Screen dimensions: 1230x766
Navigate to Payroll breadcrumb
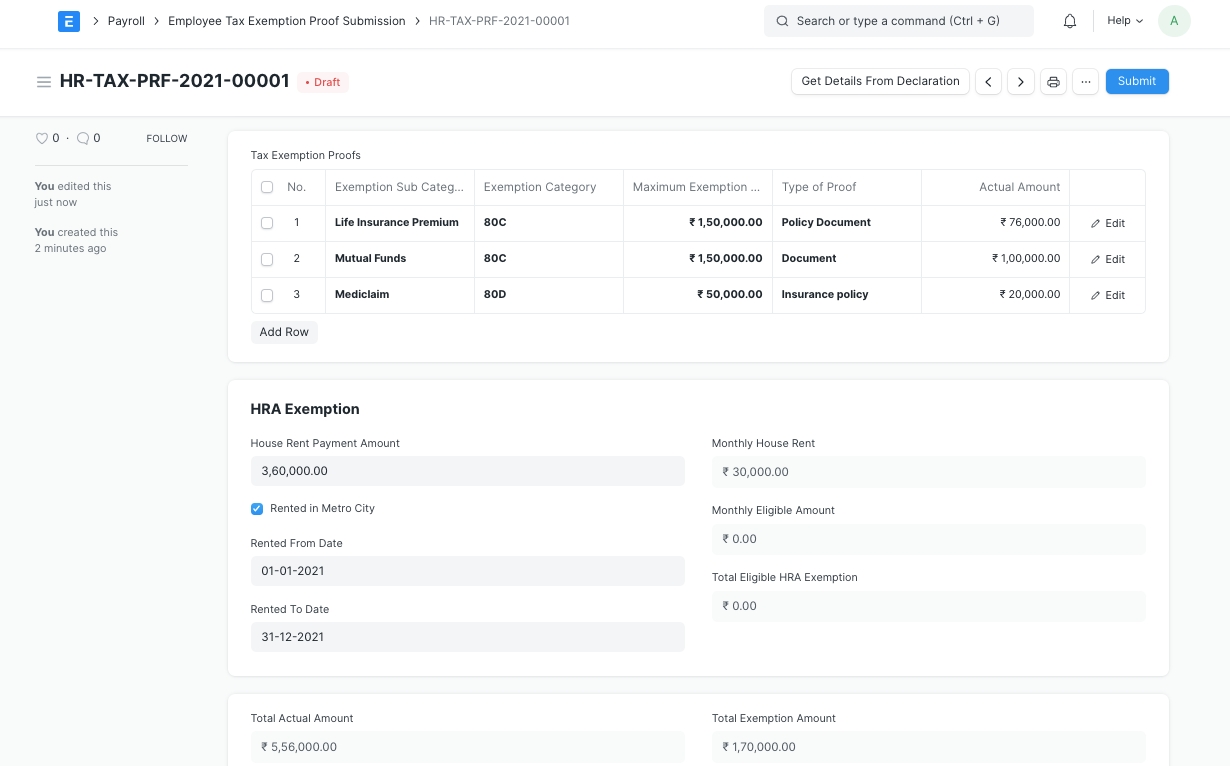pos(126,21)
